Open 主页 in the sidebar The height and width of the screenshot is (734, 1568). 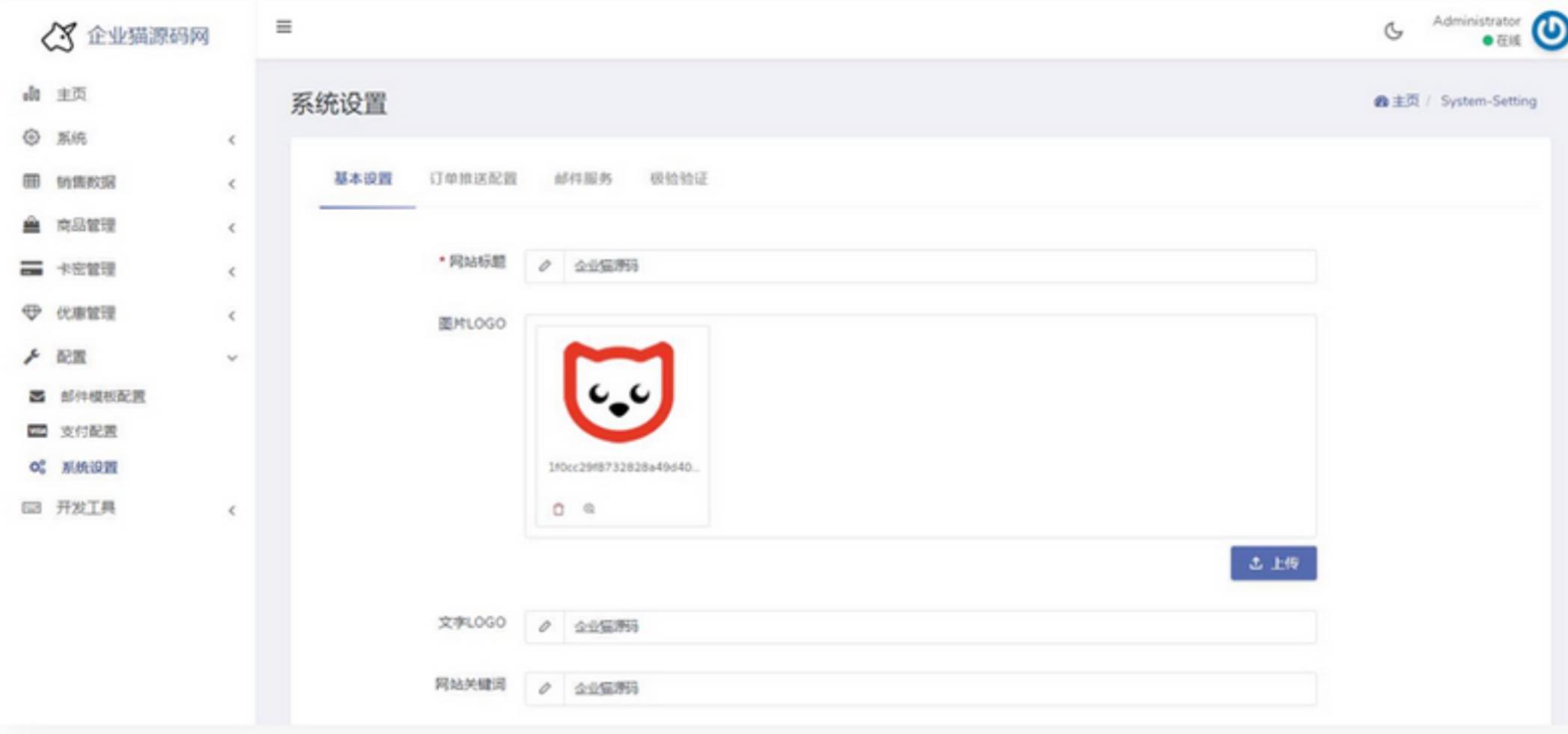click(x=72, y=94)
